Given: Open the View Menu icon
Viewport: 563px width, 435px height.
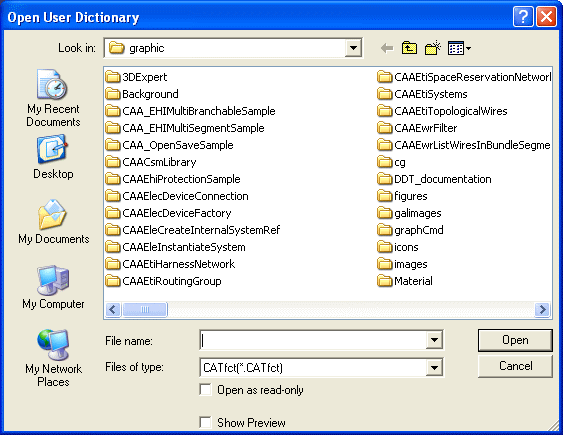Looking at the screenshot, I should pos(459,48).
